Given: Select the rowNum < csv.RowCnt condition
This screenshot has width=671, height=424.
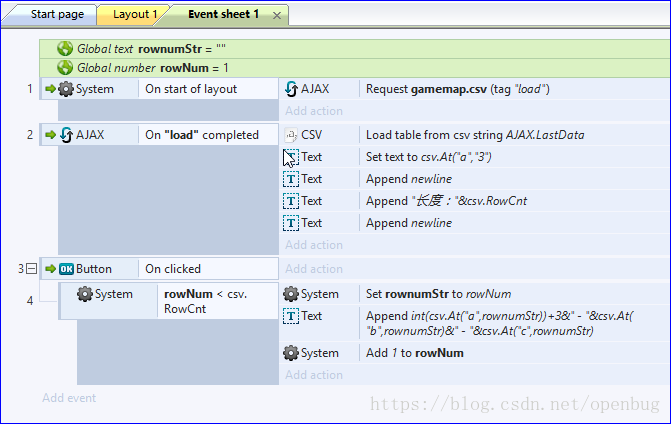Looking at the screenshot, I should [x=205, y=301].
